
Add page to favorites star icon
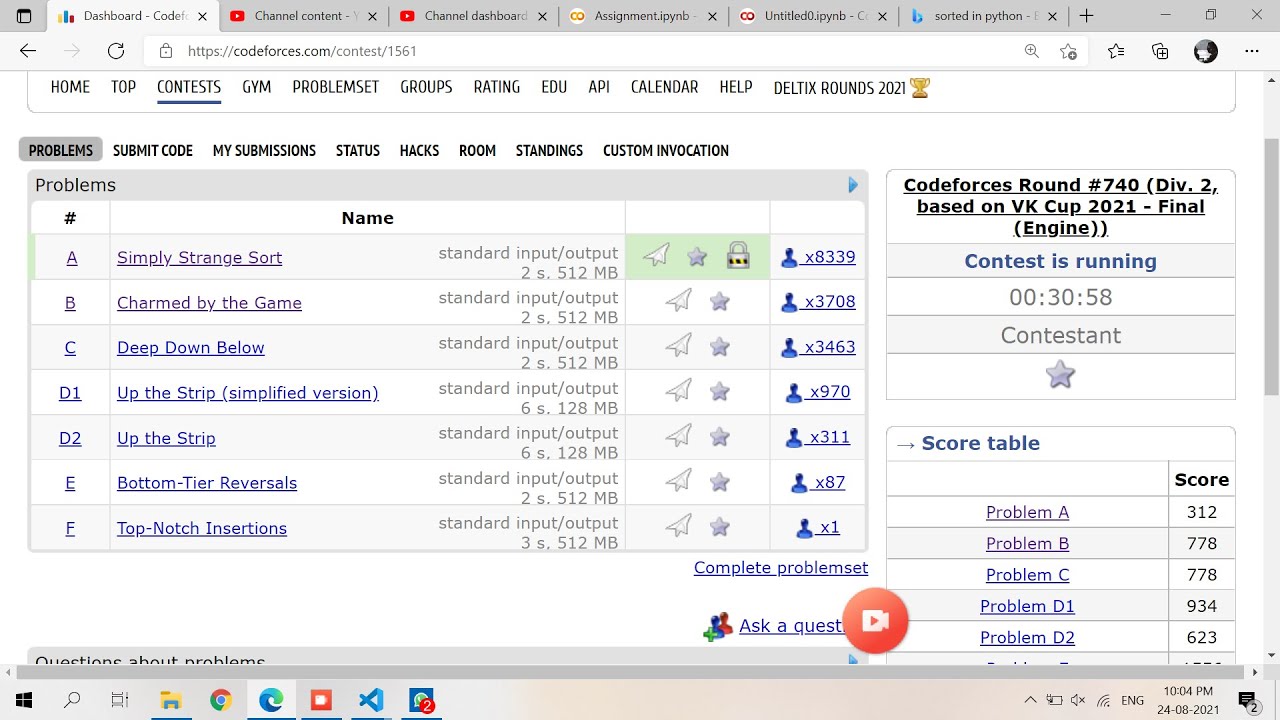1068,51
